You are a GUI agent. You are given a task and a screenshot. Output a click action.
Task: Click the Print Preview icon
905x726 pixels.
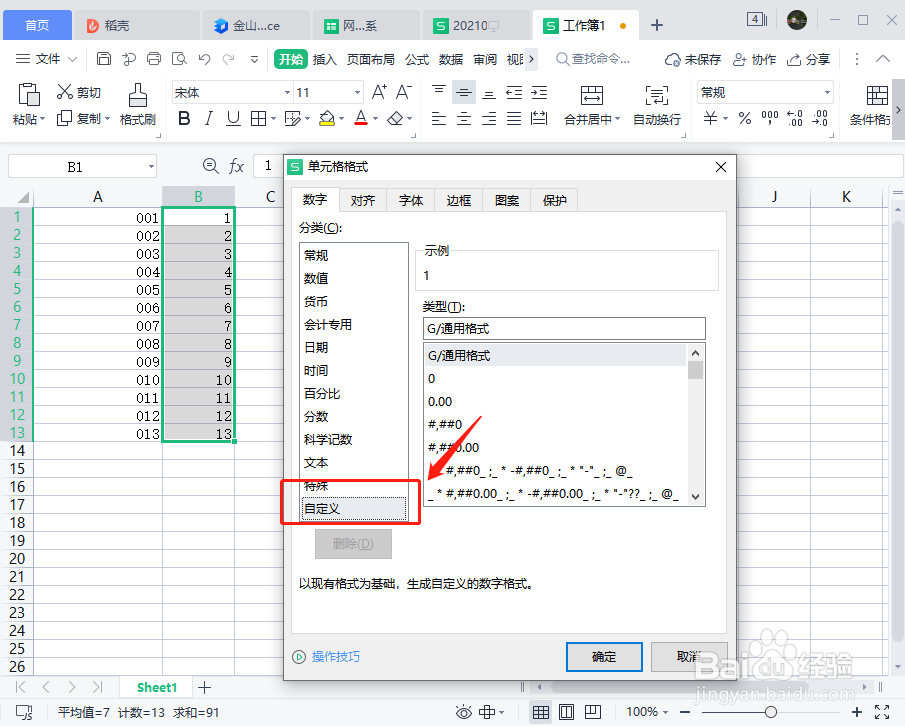(179, 59)
